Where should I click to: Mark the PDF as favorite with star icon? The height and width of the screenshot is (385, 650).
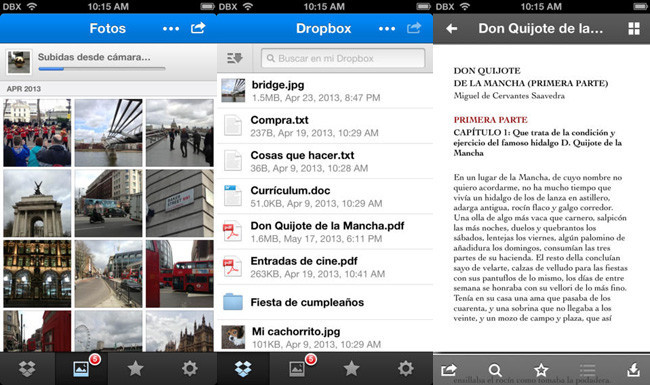pos(541,370)
